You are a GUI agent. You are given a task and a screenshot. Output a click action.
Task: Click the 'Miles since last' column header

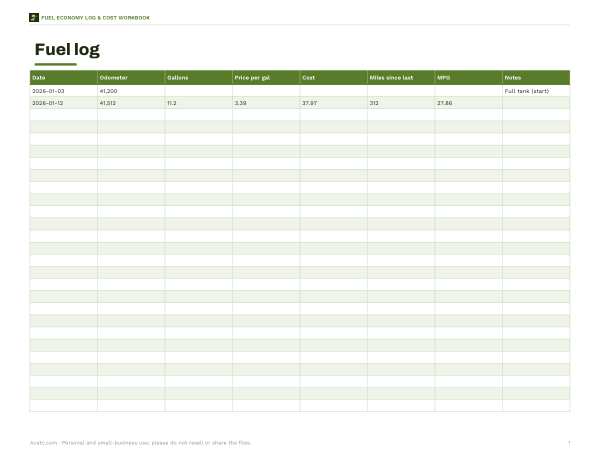tap(401, 78)
